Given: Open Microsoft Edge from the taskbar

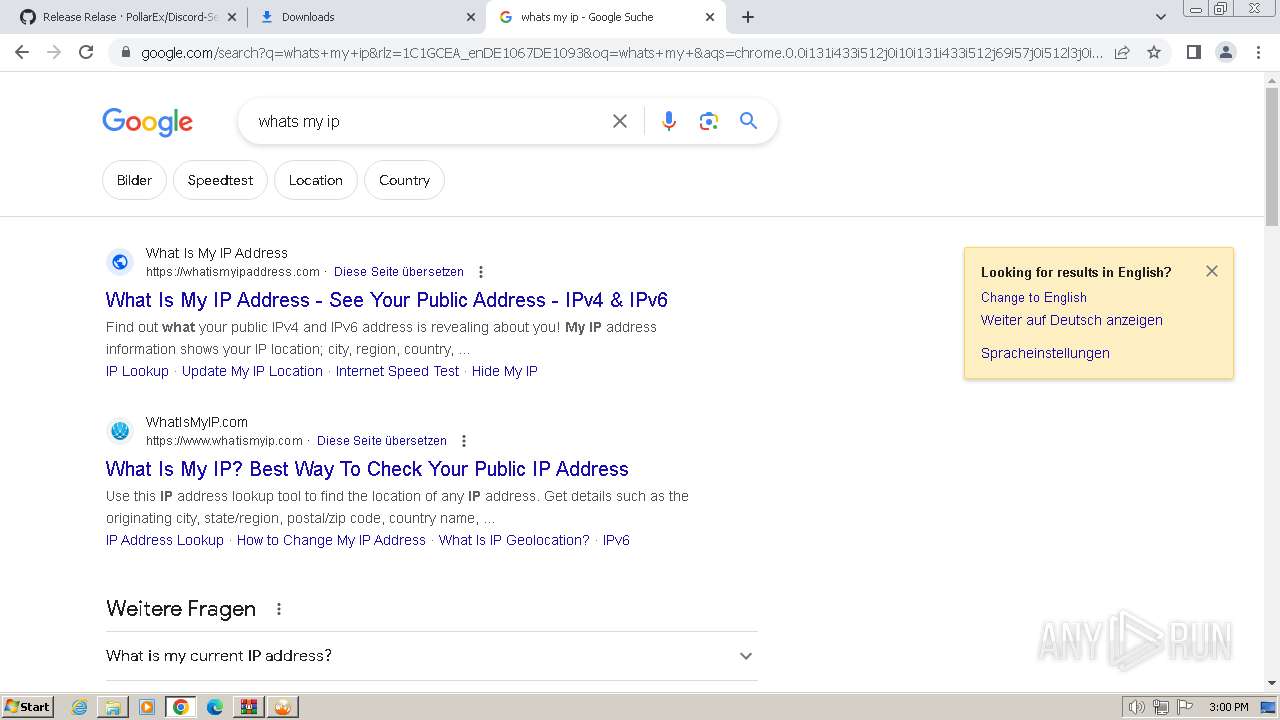Looking at the screenshot, I should click(x=215, y=707).
